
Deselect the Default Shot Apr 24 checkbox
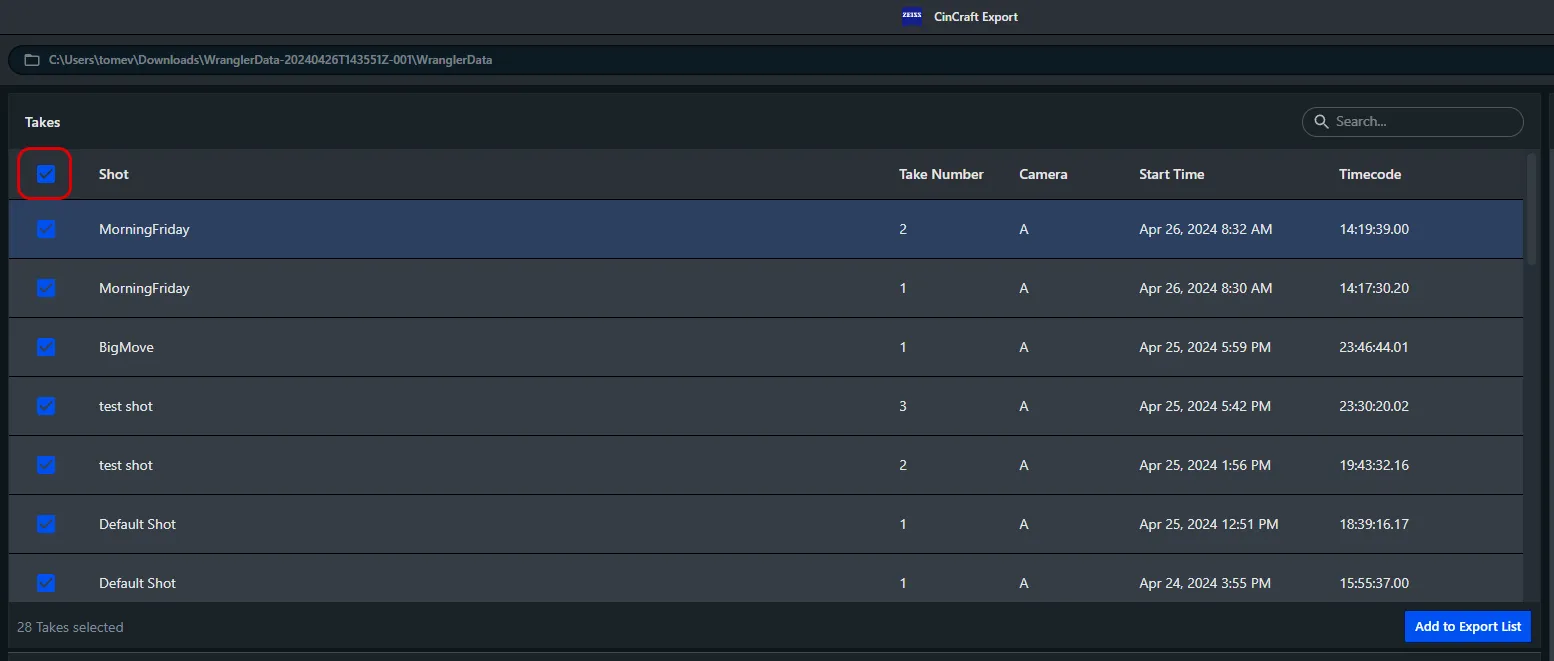click(x=46, y=583)
